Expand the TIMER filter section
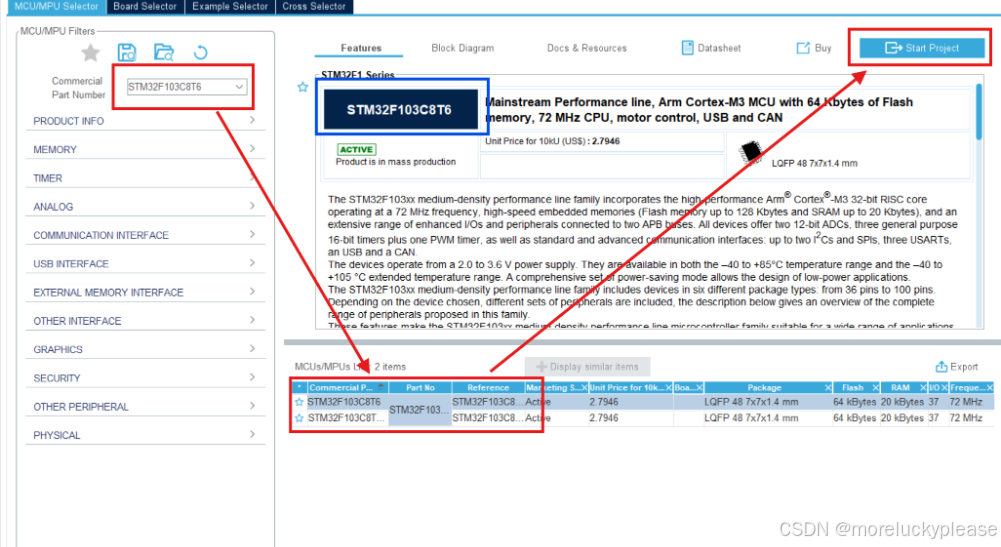 [145, 178]
